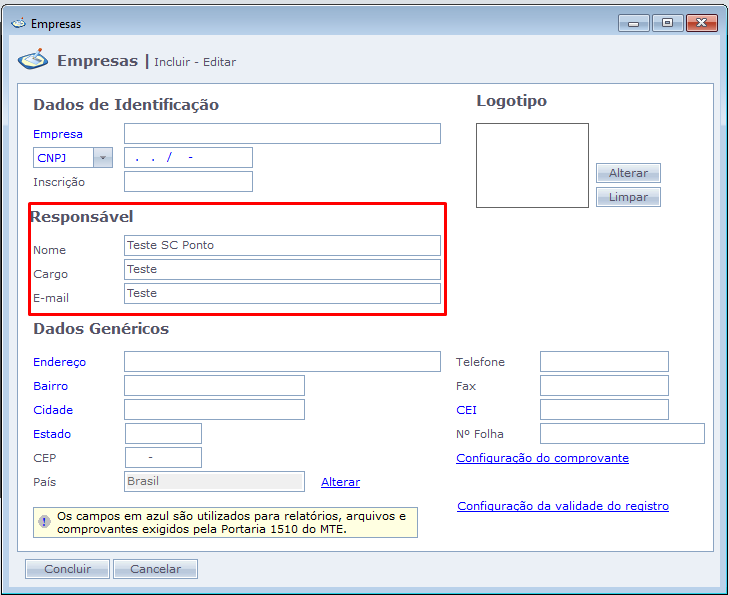Select the Inscrição input field

(x=188, y=182)
